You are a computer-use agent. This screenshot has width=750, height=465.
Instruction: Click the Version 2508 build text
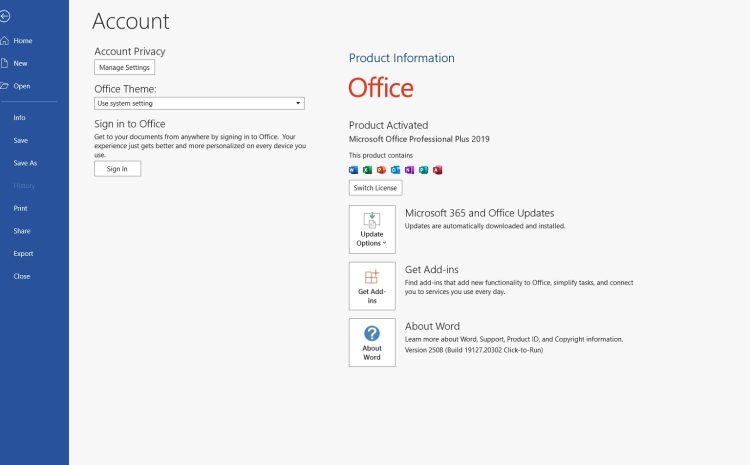[474, 350]
